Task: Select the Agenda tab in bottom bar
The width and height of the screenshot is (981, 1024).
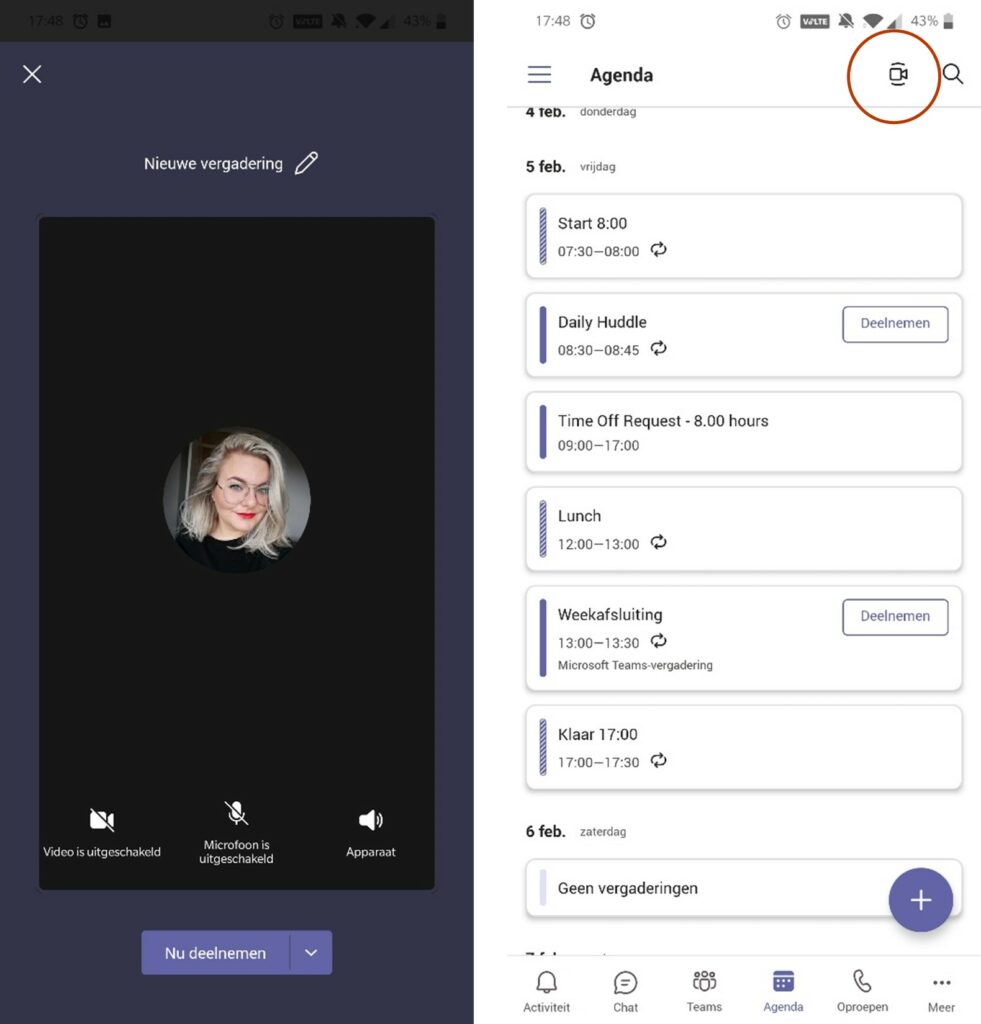Action: pyautogui.click(x=783, y=991)
